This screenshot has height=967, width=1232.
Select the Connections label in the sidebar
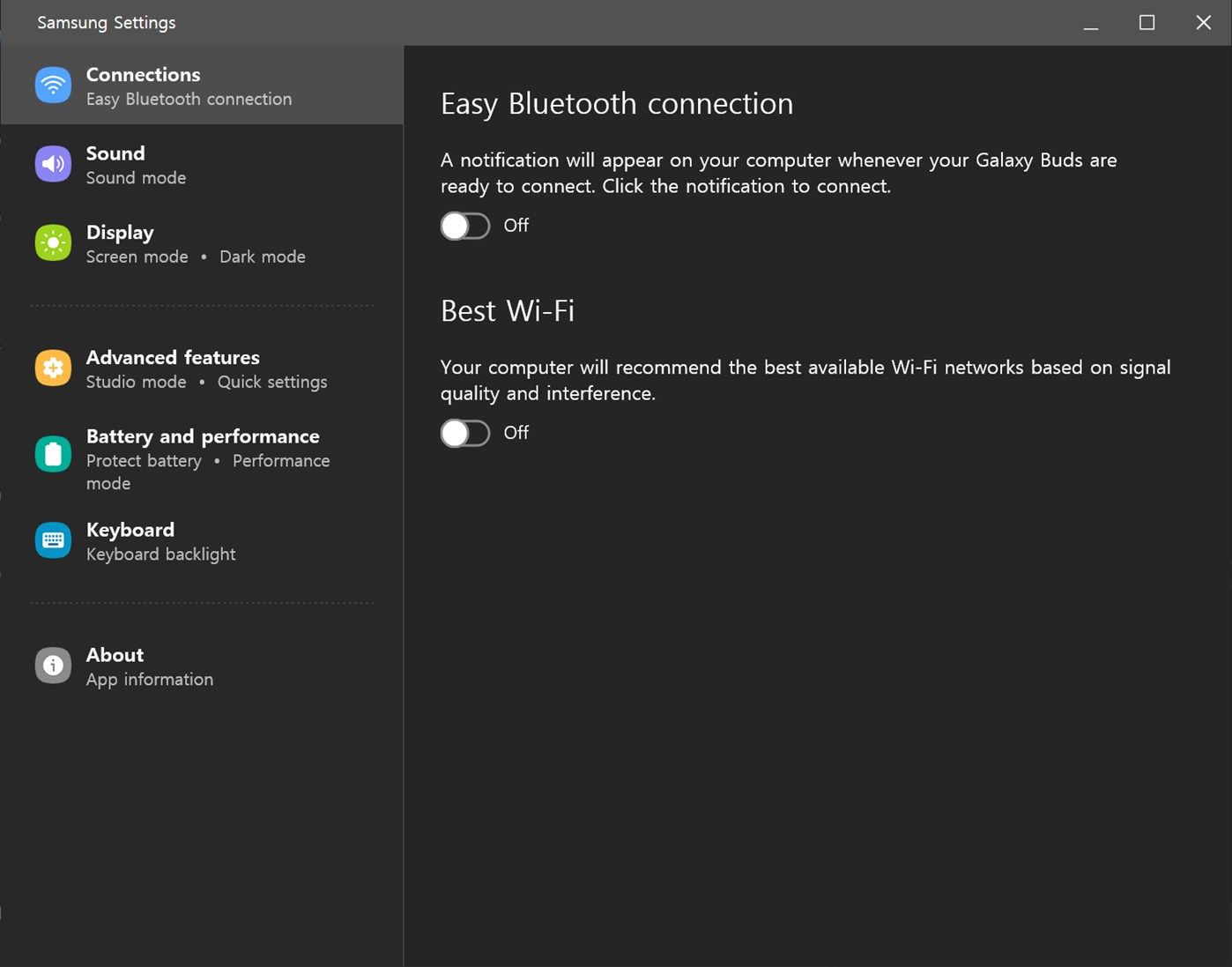(x=143, y=75)
